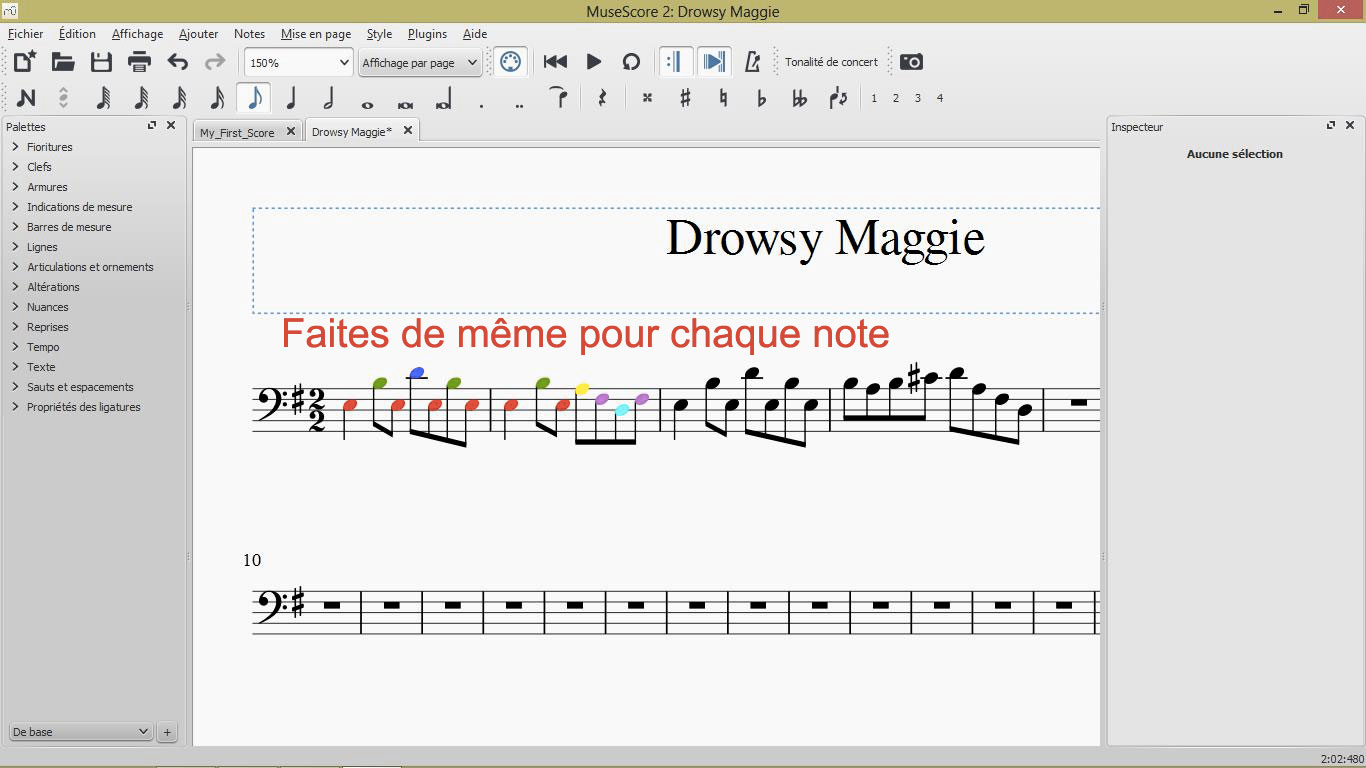Open the Plugins menu
Viewport: 1366px width, 768px height.
coord(427,34)
